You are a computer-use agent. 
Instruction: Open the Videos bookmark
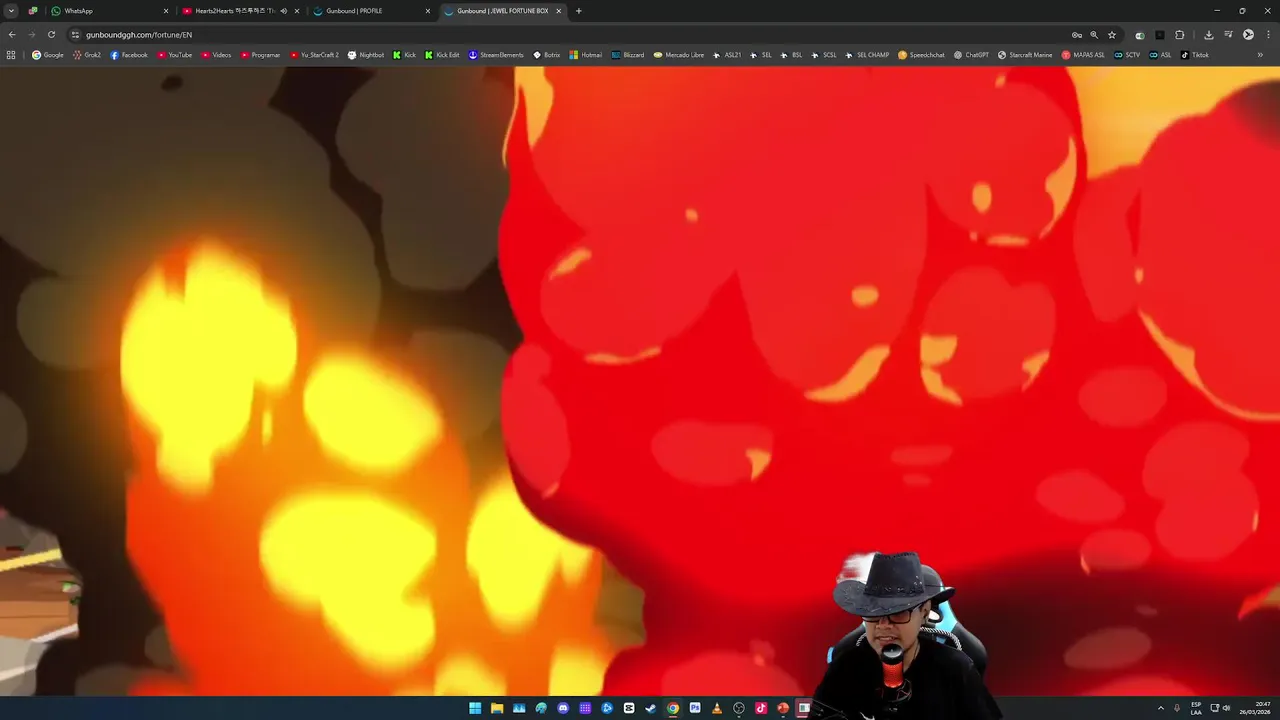pyautogui.click(x=216, y=55)
